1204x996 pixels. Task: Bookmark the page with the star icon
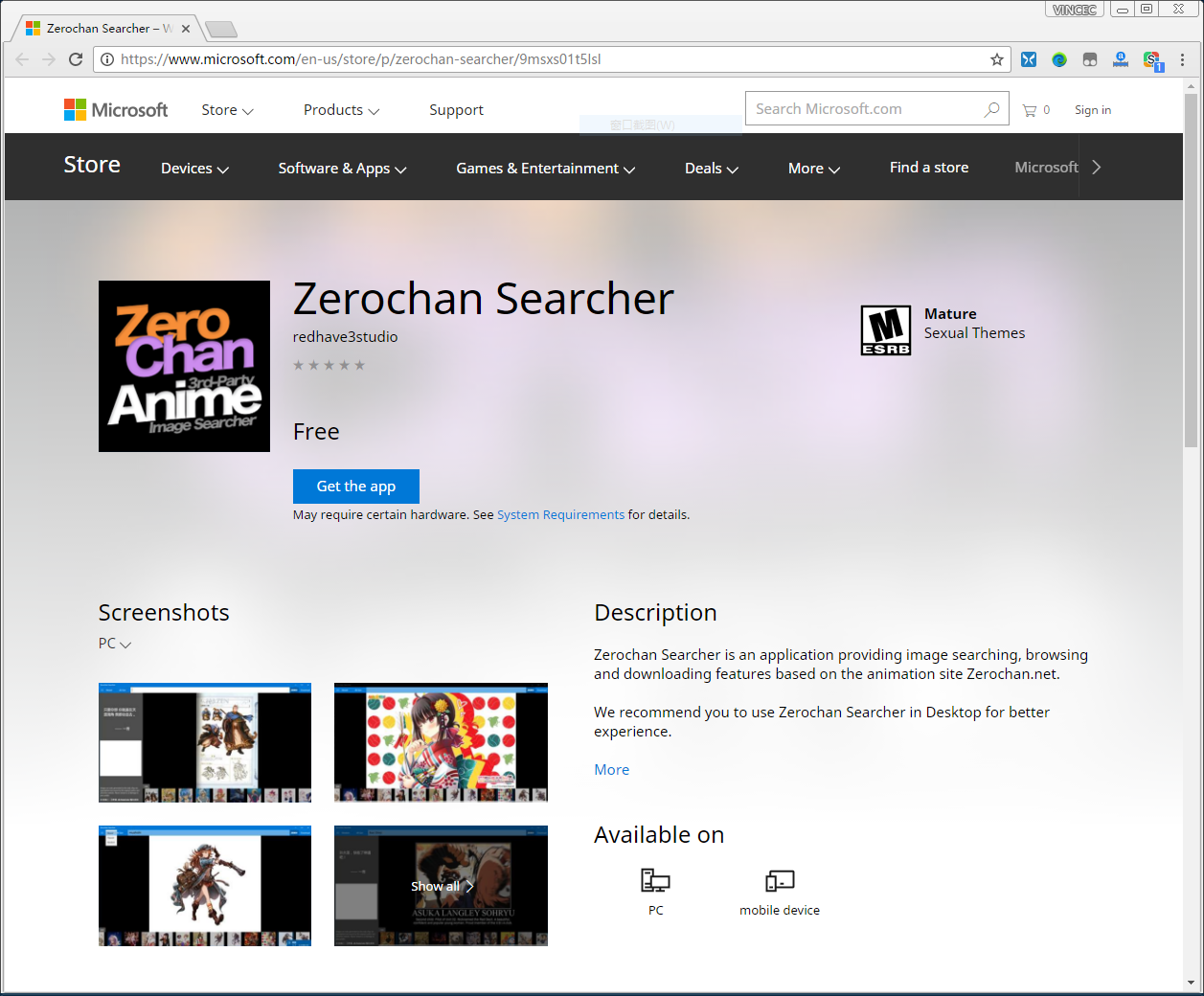(997, 59)
